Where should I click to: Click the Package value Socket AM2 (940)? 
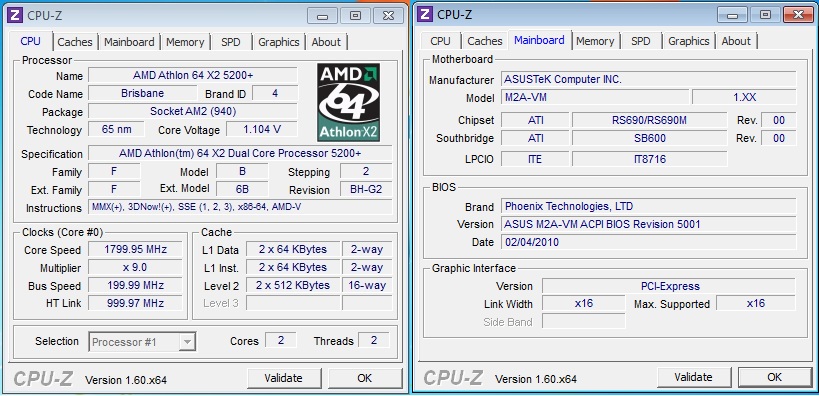(x=193, y=111)
